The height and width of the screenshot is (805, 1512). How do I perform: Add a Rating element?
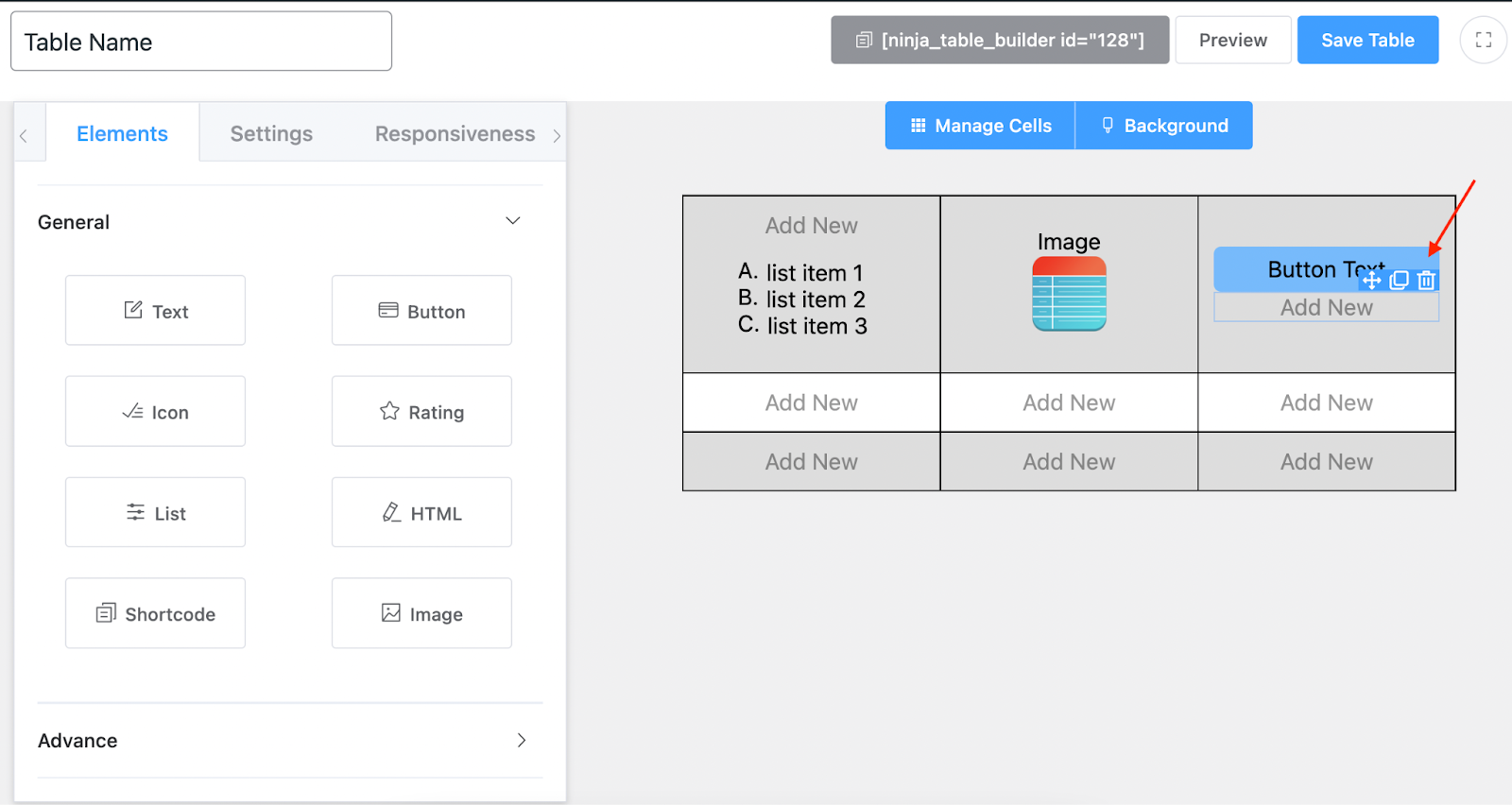421,412
